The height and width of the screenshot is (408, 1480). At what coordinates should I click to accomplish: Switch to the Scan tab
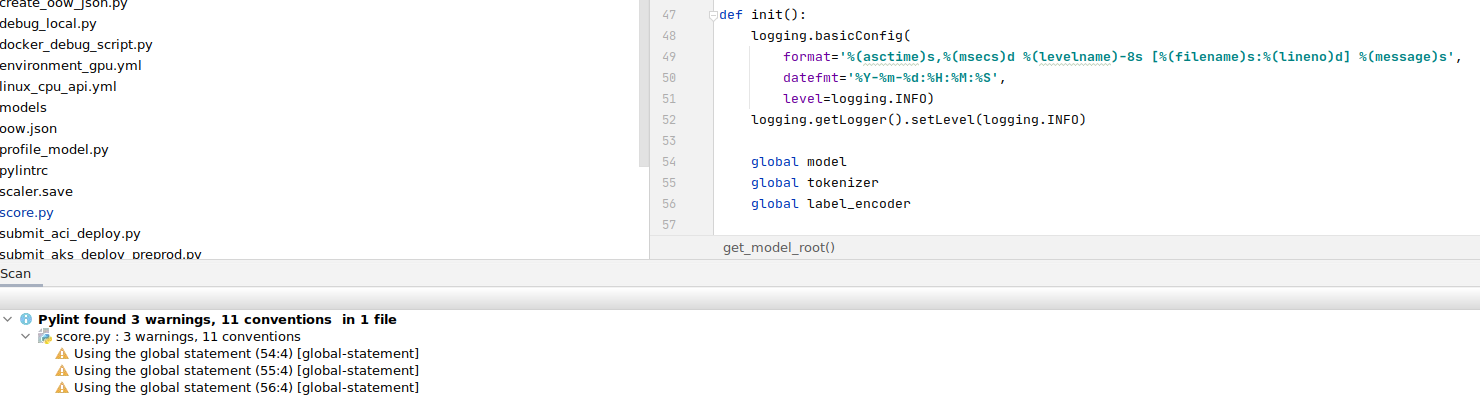click(x=15, y=273)
